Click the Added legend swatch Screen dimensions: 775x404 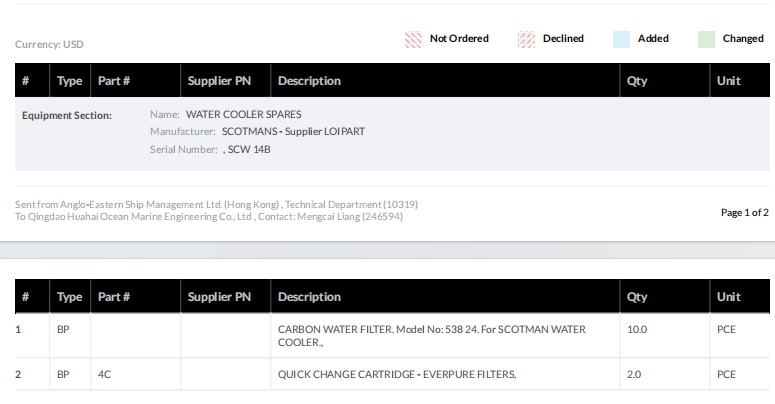click(621, 40)
